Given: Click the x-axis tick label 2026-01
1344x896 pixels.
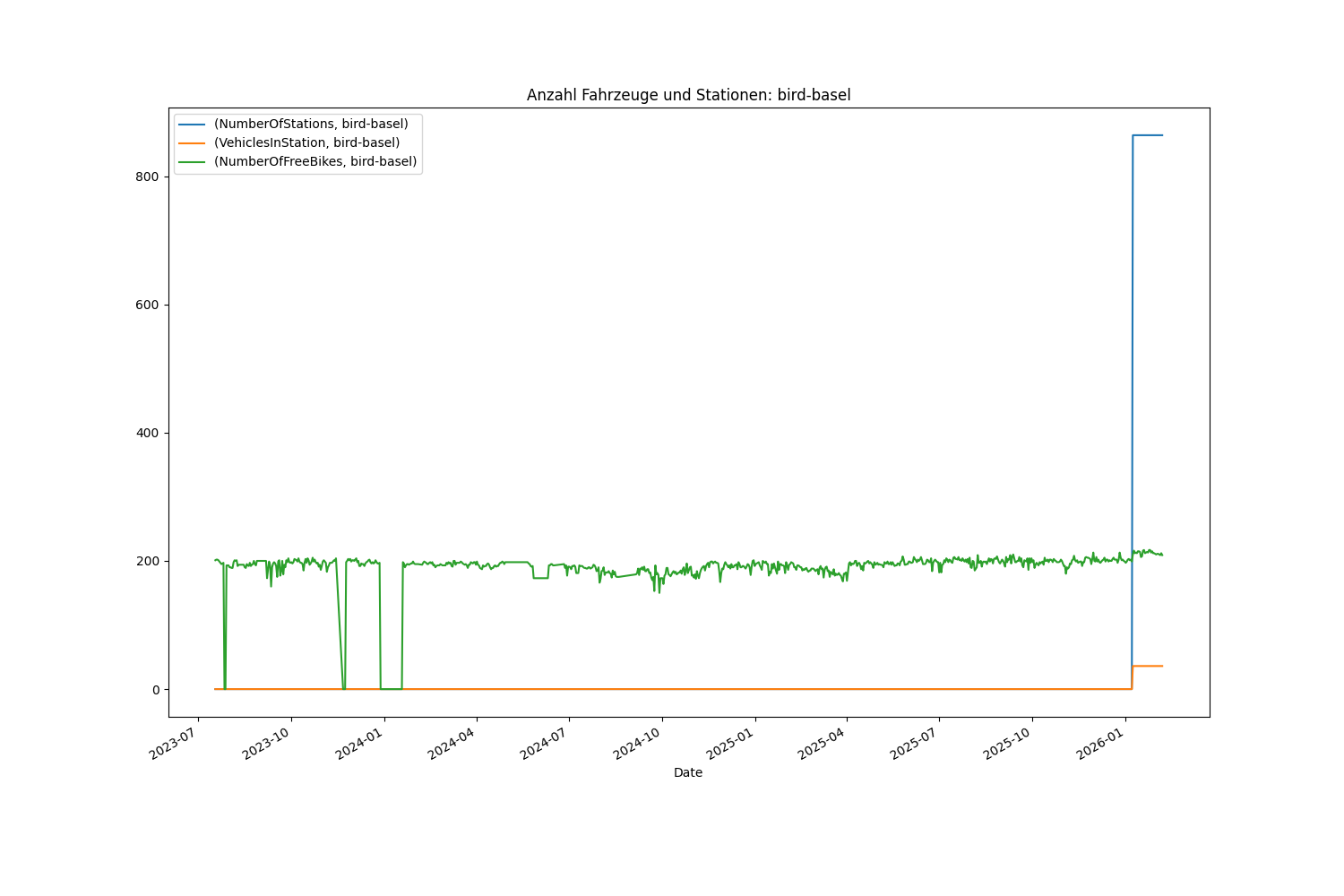Looking at the screenshot, I should [x=1100, y=743].
